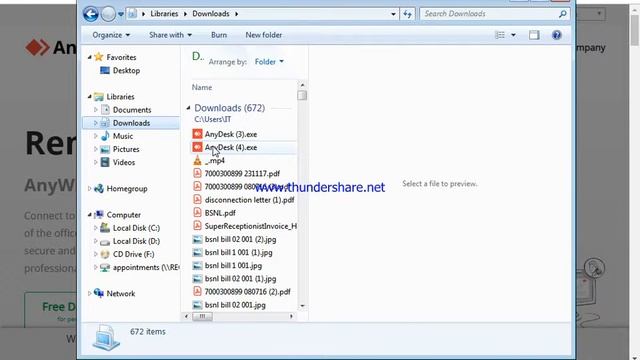Click image icon of bsnl bill 1 001 (1).jpg
Screen dimensions: 640x360
tap(198, 252)
